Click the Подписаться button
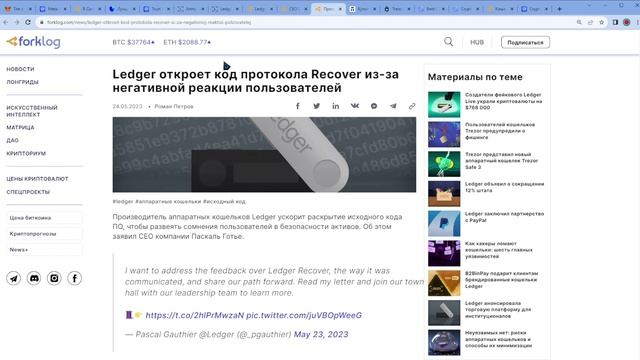 point(525,42)
